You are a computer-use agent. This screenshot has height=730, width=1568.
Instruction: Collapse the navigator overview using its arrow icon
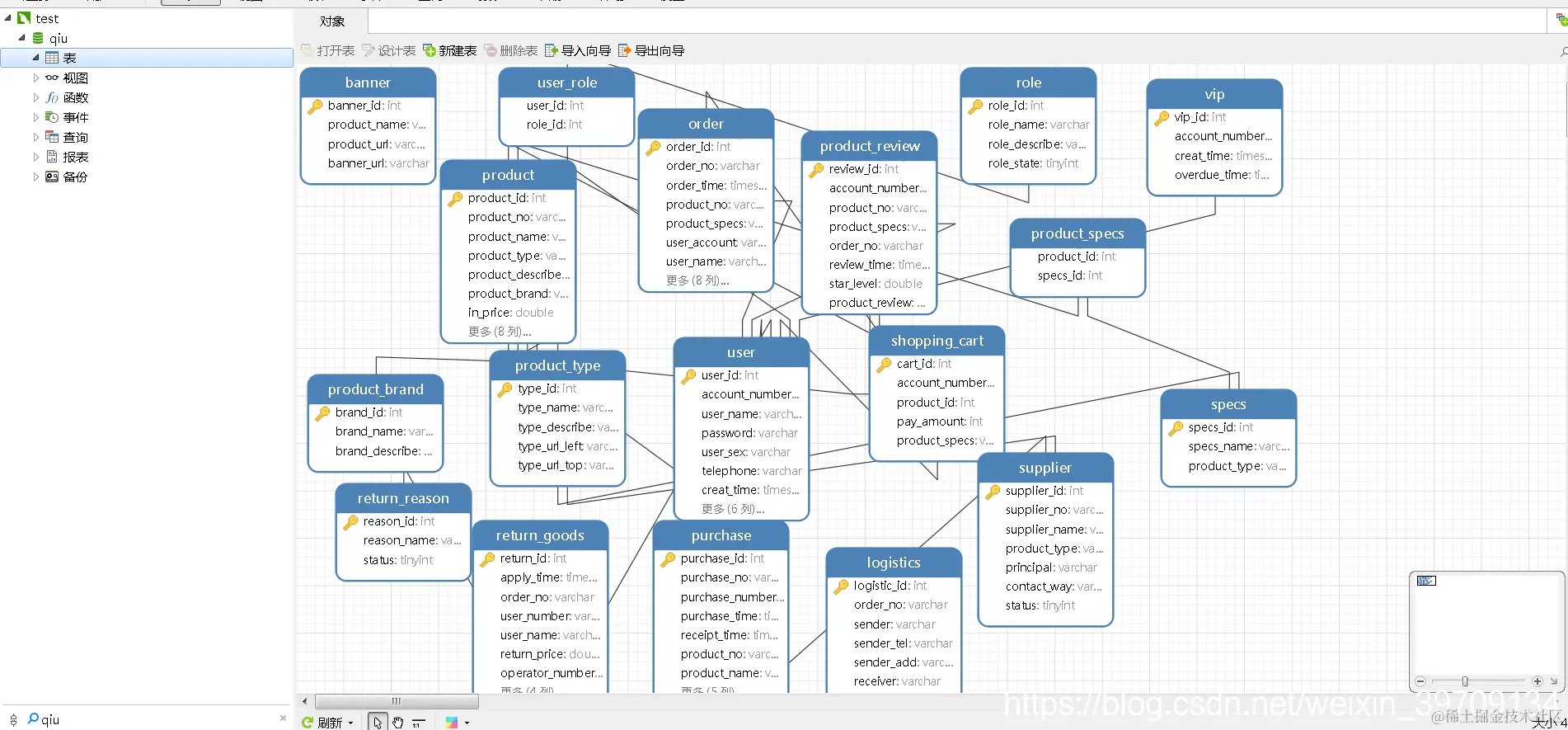(1554, 681)
